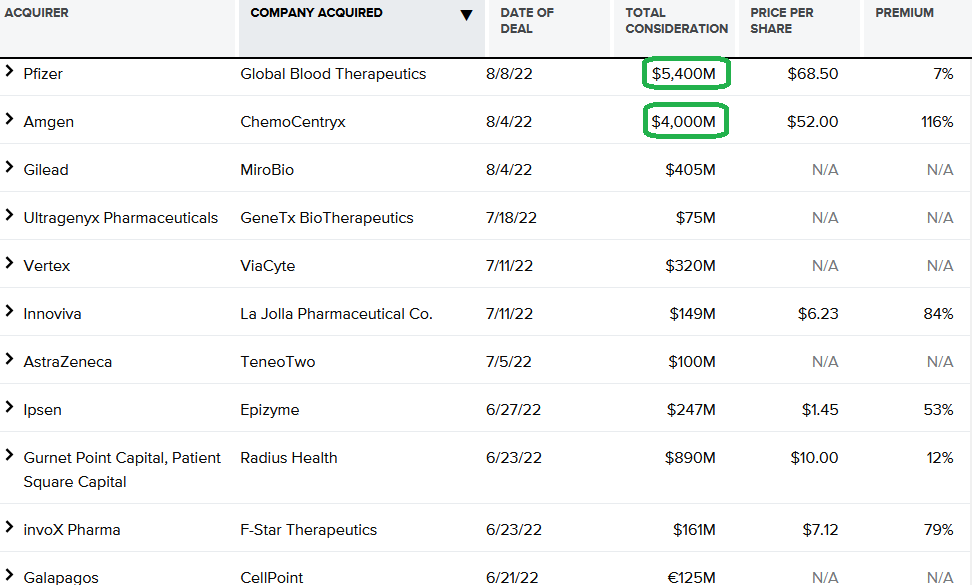972x585 pixels.
Task: Expand the Gilead row arrow
Action: point(9,167)
